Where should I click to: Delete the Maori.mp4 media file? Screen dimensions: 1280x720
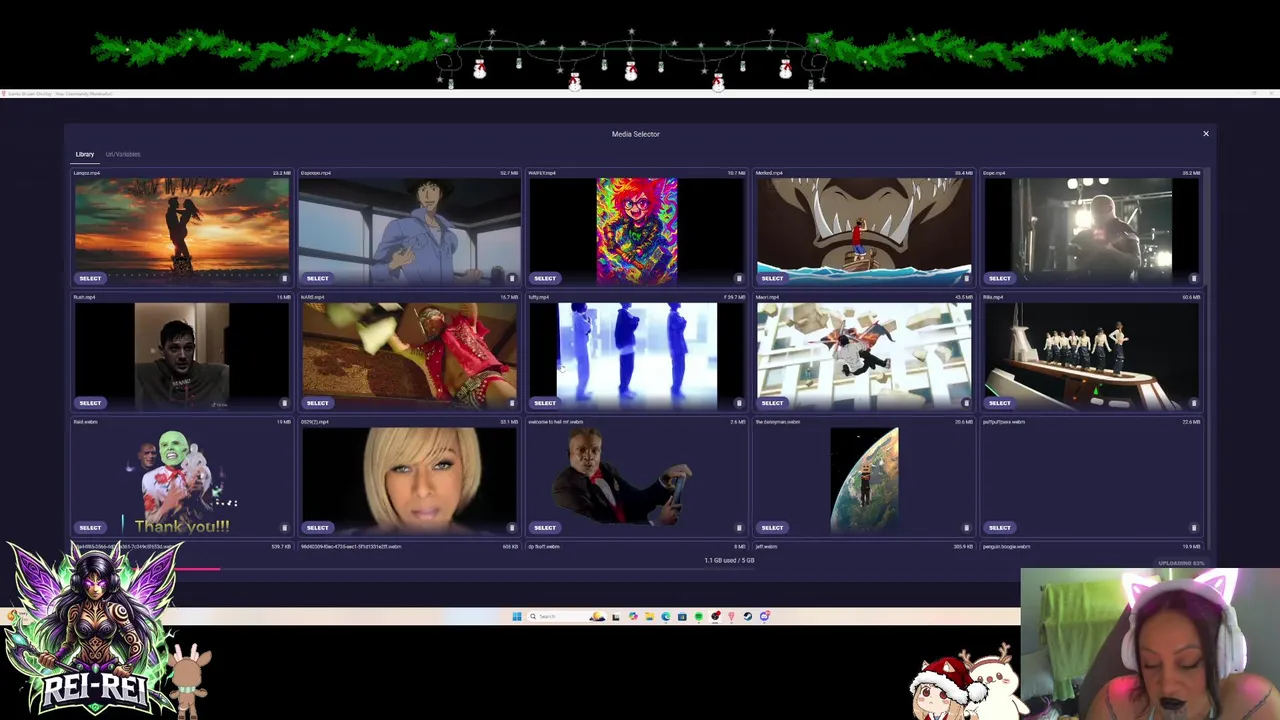[966, 403]
